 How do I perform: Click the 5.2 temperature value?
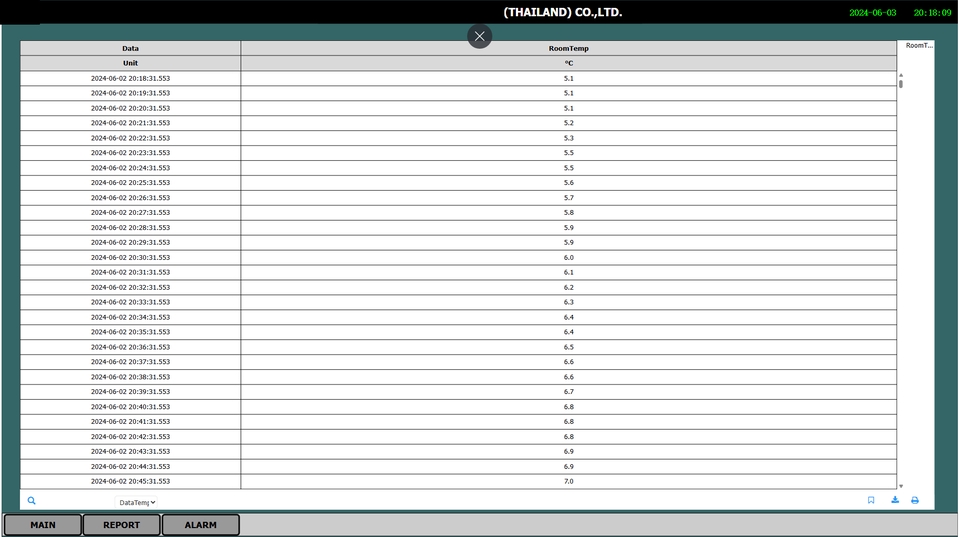pos(568,123)
